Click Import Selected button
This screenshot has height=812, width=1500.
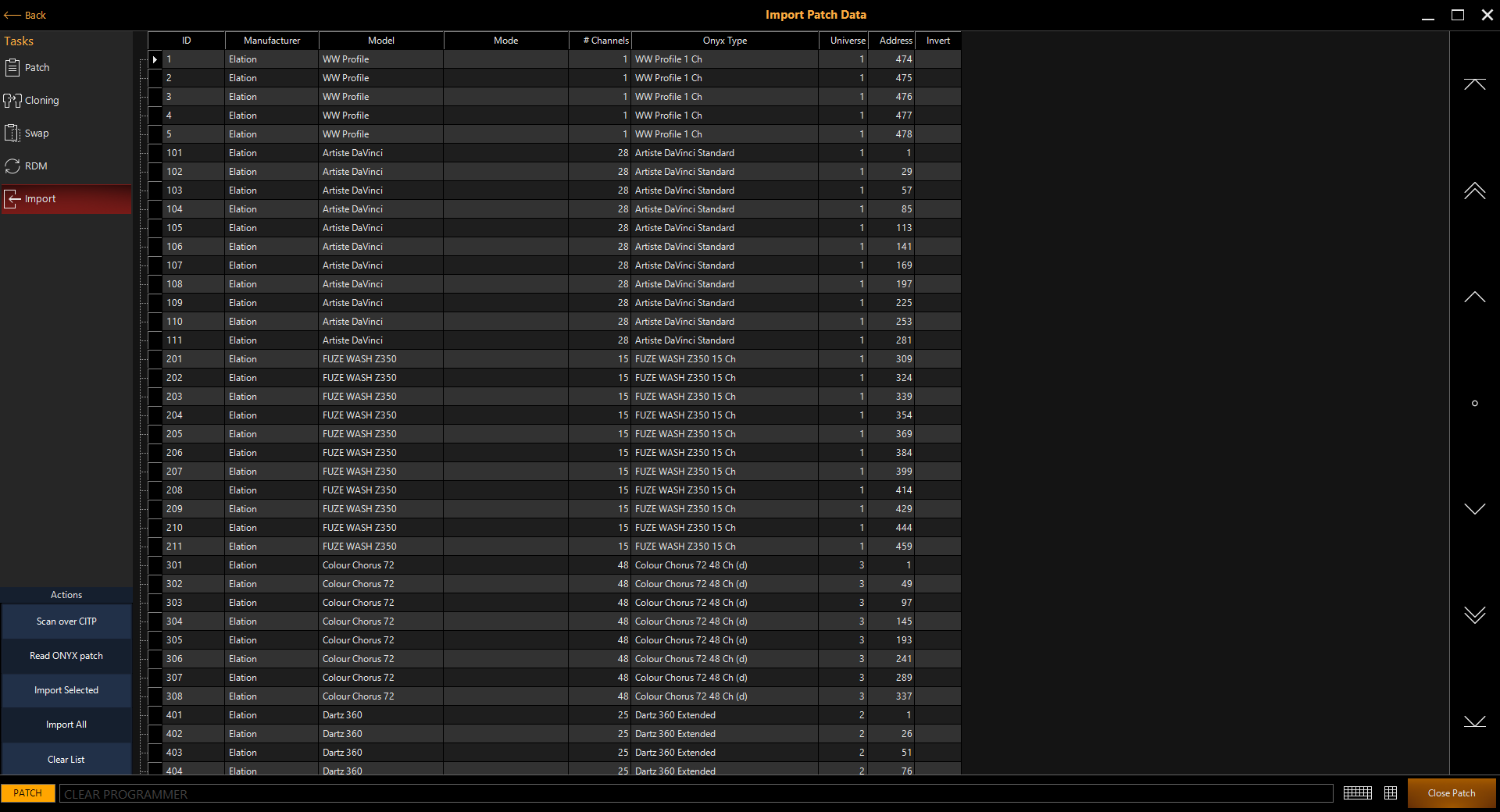66,690
